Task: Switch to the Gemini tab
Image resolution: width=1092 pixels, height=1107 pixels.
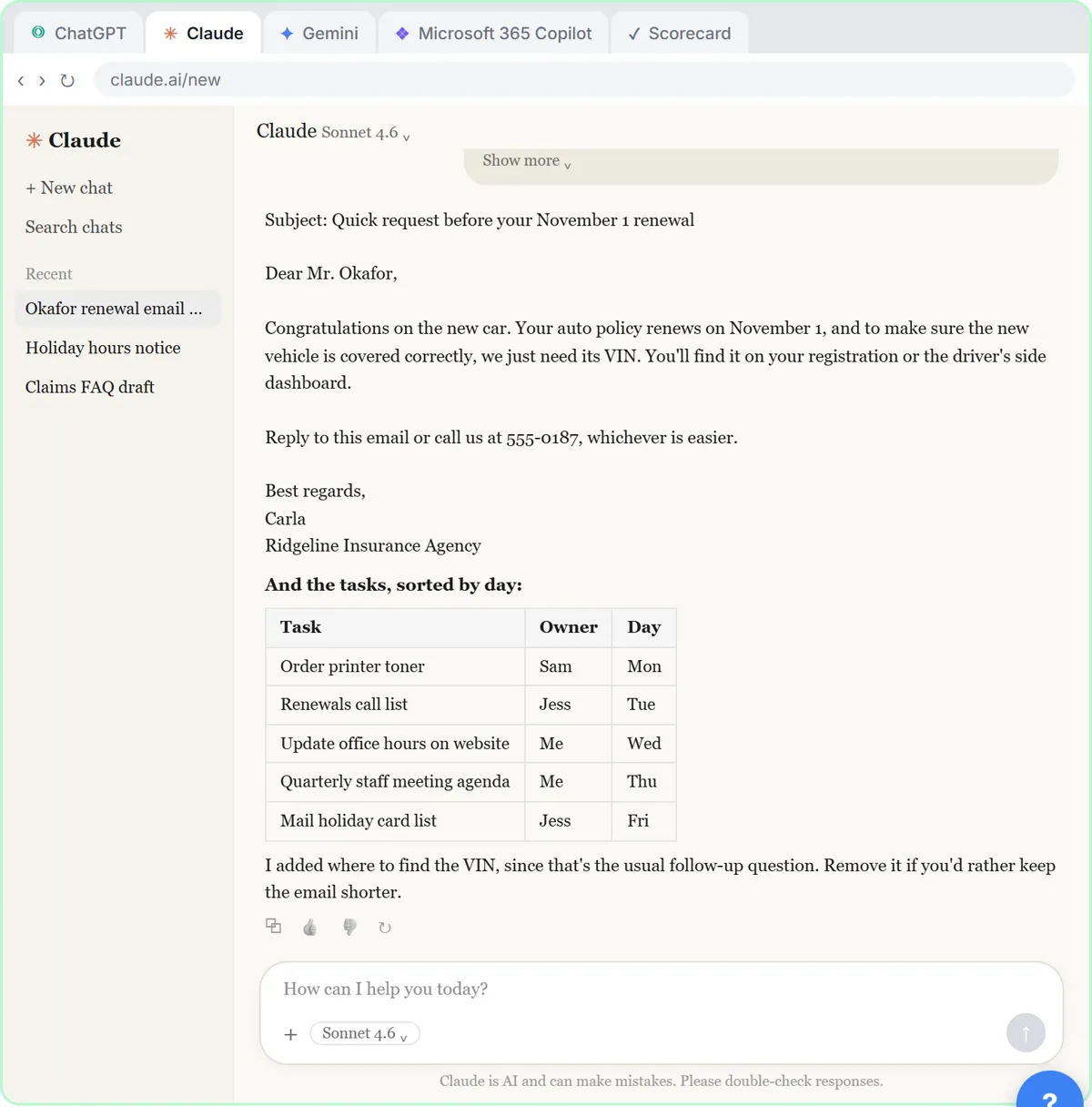Action: coord(318,34)
